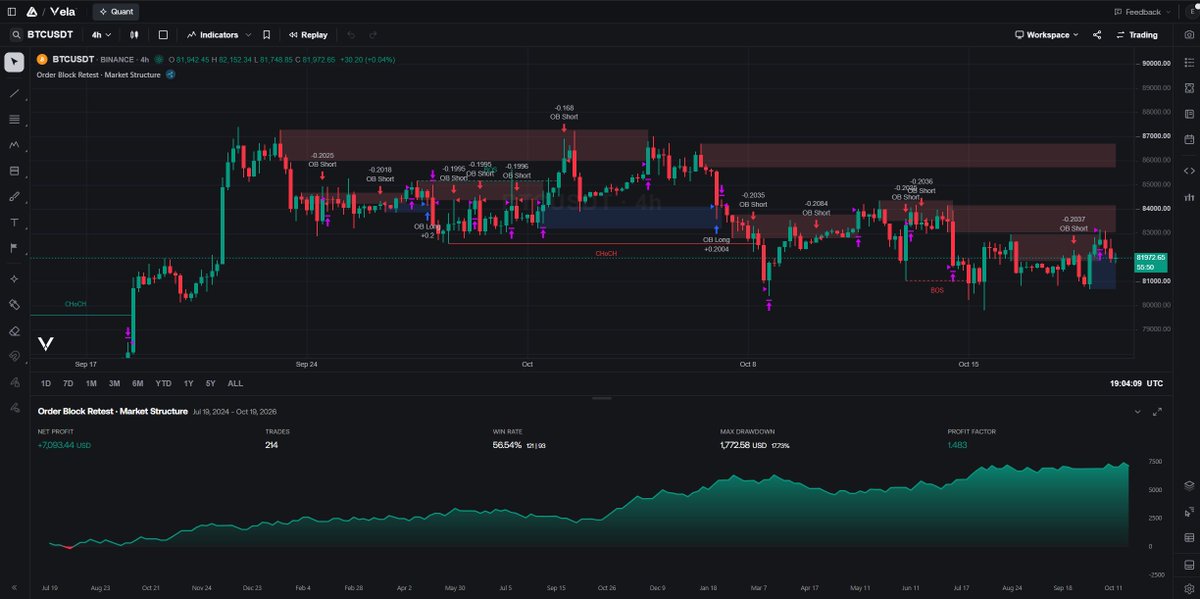The image size is (1200, 599).
Task: Select the cursor pointer tool
Action: click(14, 63)
